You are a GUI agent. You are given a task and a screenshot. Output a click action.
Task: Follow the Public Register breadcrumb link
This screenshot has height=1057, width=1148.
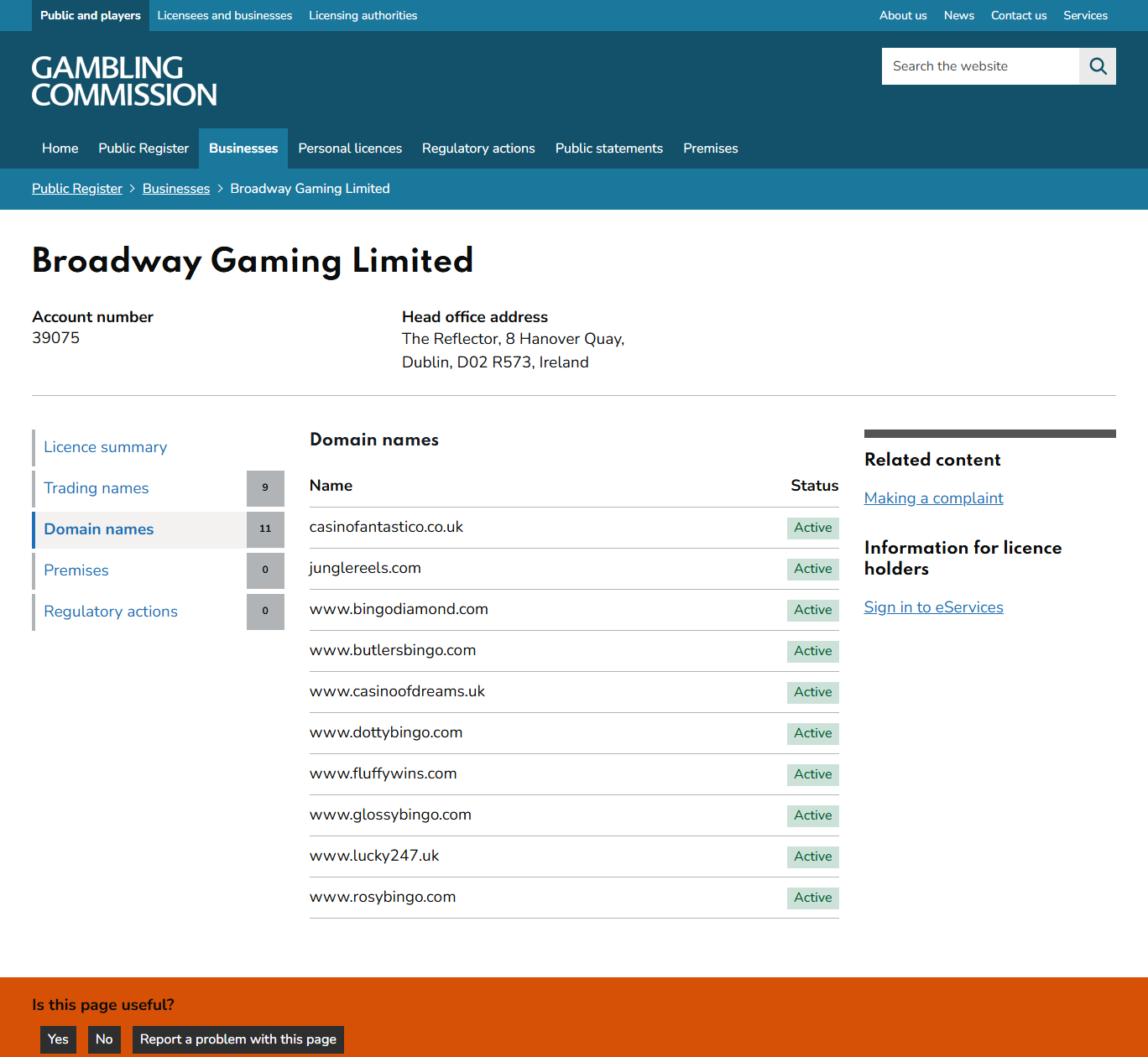click(77, 189)
